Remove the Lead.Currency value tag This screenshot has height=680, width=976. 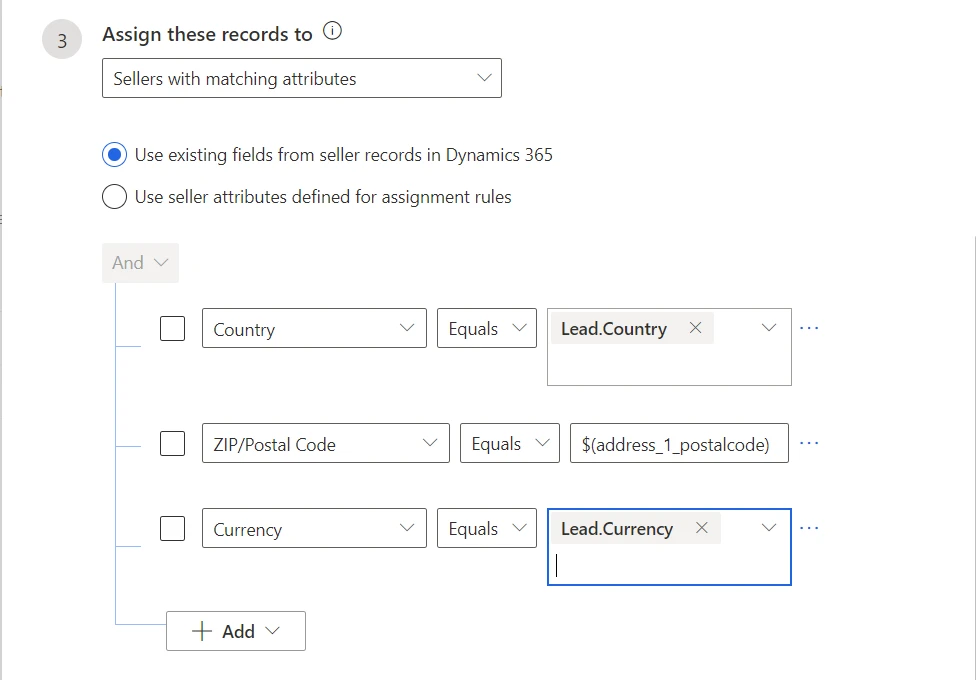702,527
